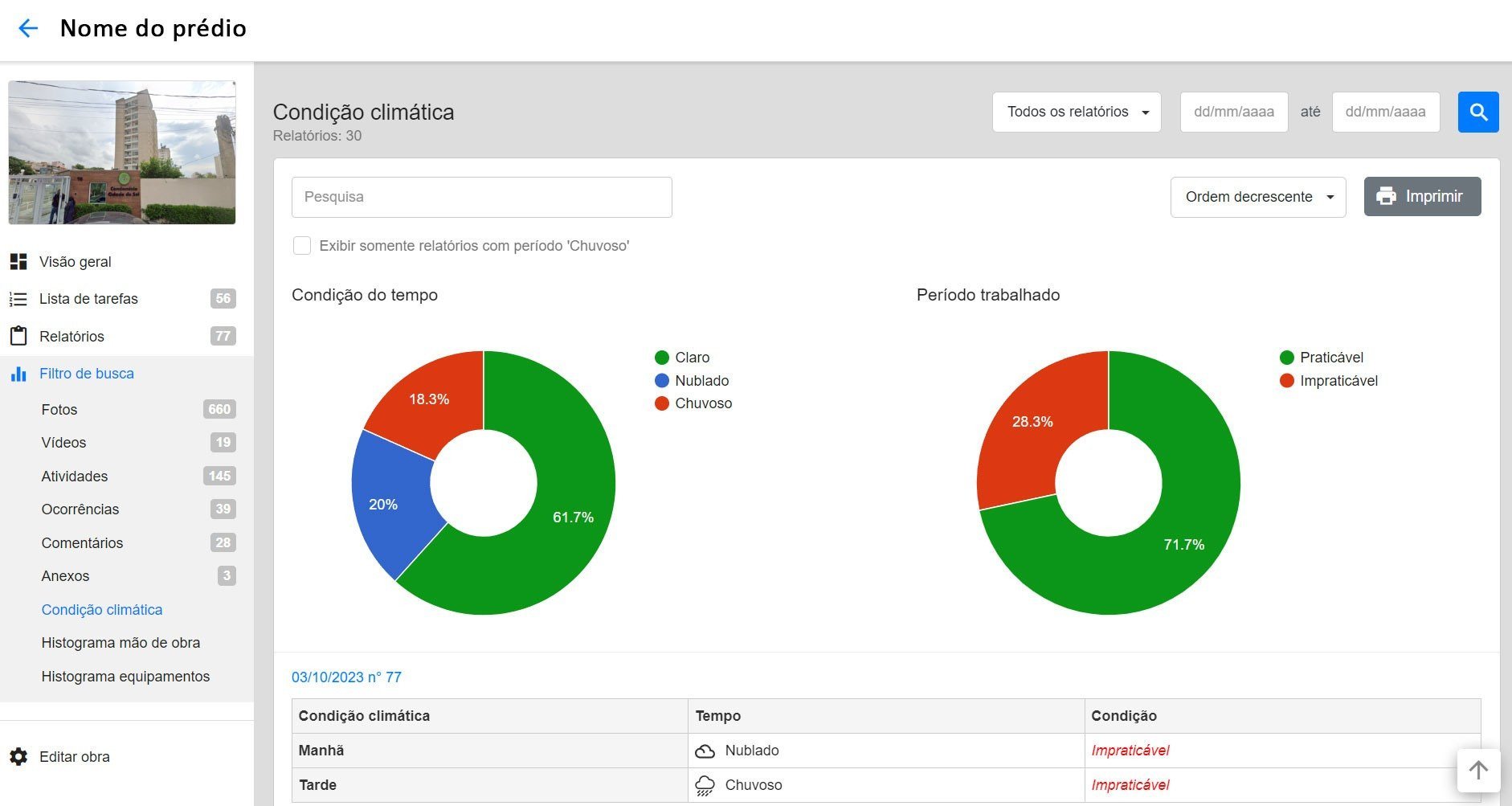The height and width of the screenshot is (806, 1512).
Task: Click the end date field after 'até'
Action: (x=1386, y=112)
